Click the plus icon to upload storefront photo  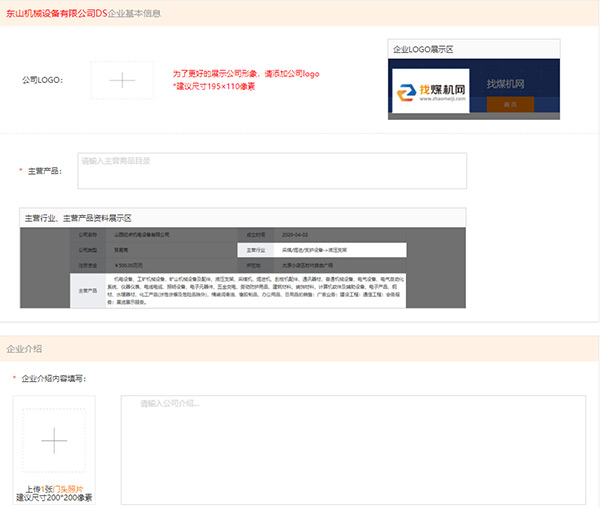click(54, 440)
